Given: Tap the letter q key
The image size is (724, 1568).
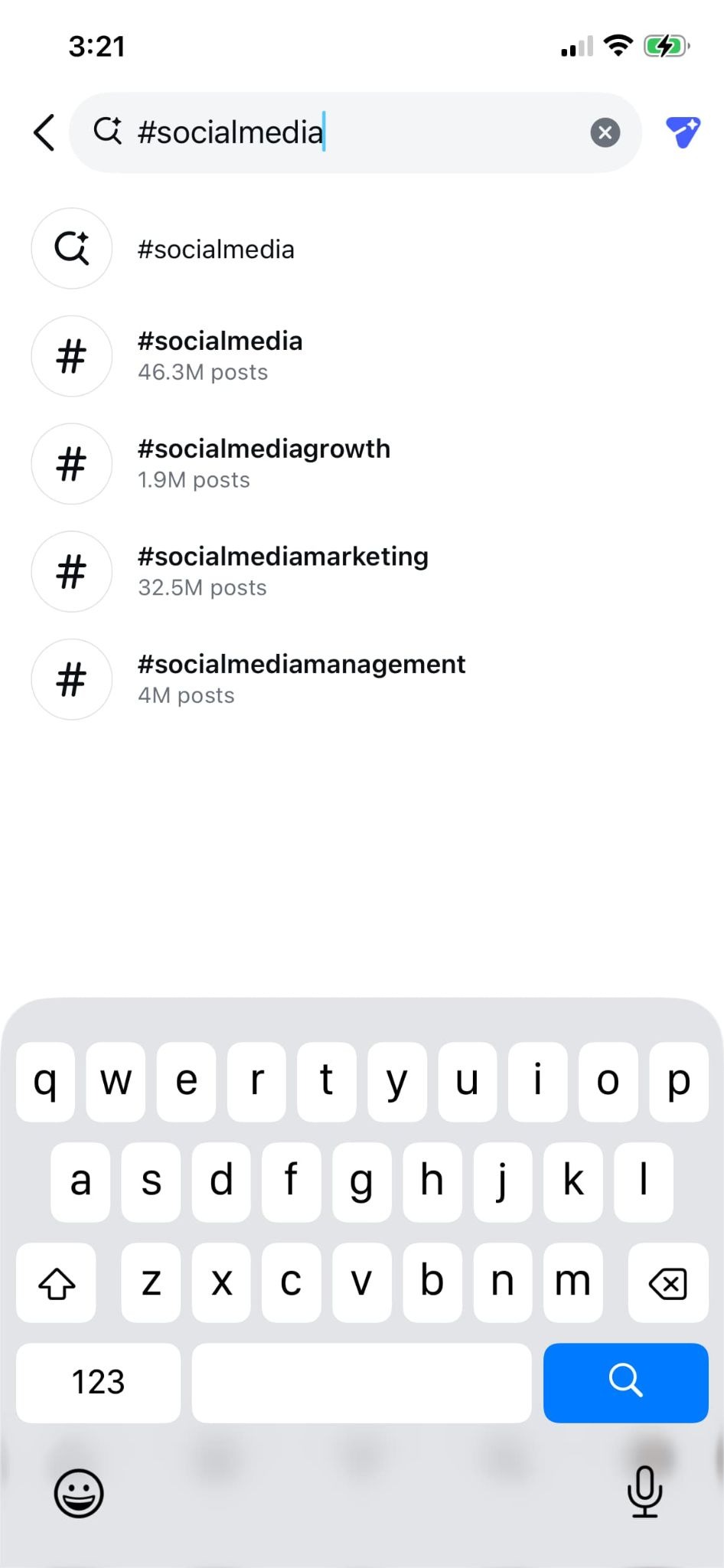Looking at the screenshot, I should pyautogui.click(x=45, y=1082).
